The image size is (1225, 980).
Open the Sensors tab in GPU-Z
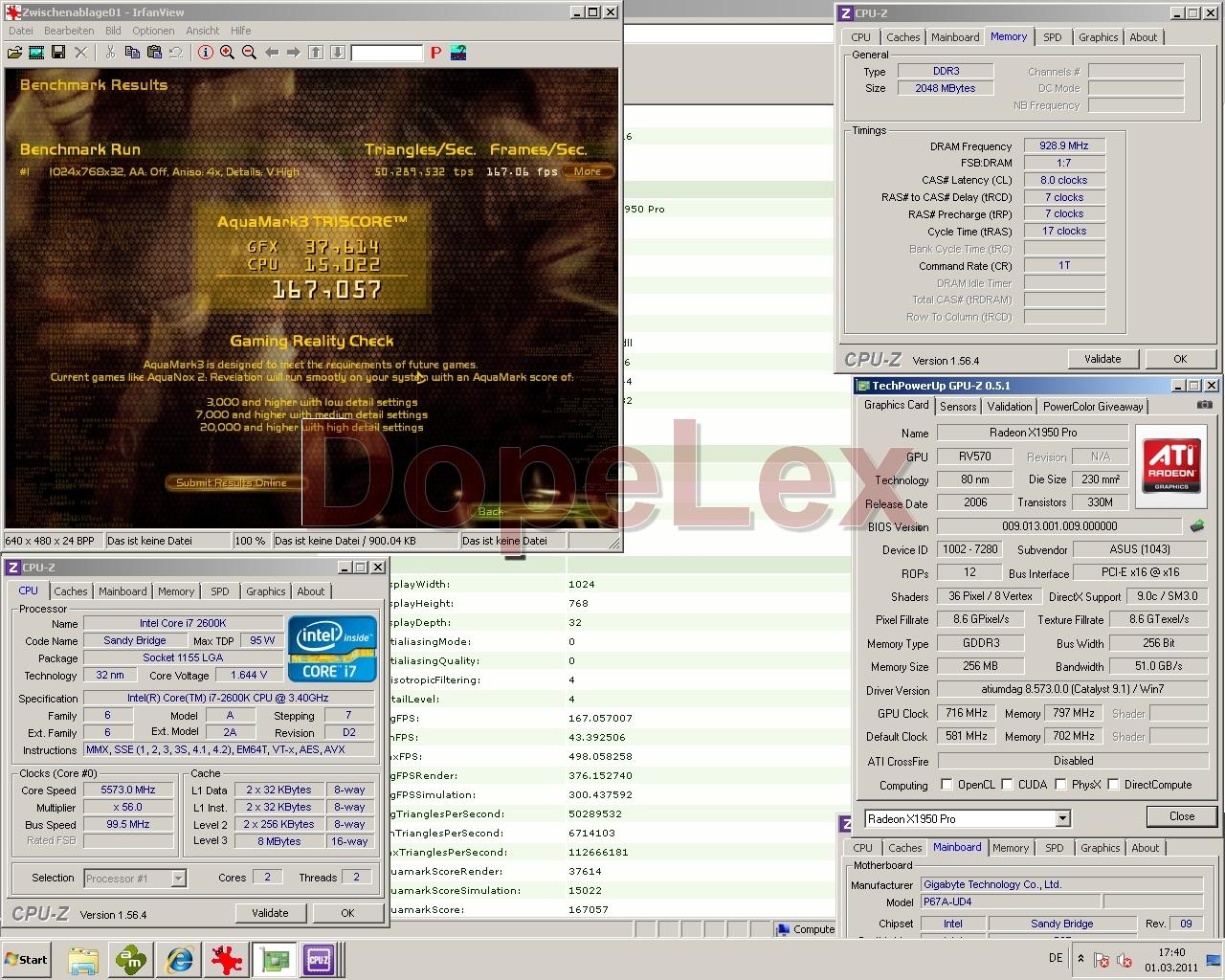[x=958, y=406]
